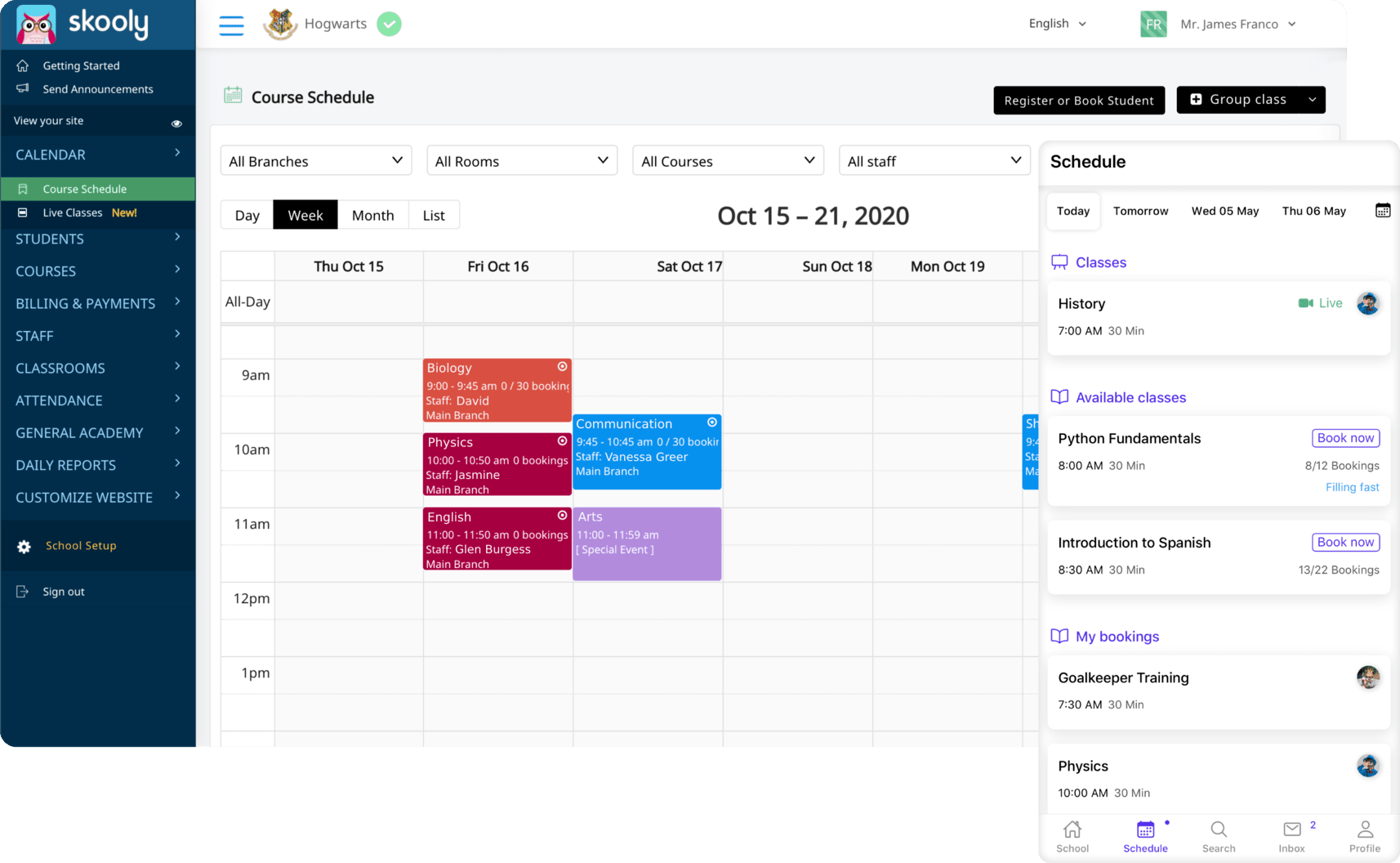1400x863 pixels.
Task: Click the Send Announcements megaphone icon
Action: [x=24, y=89]
